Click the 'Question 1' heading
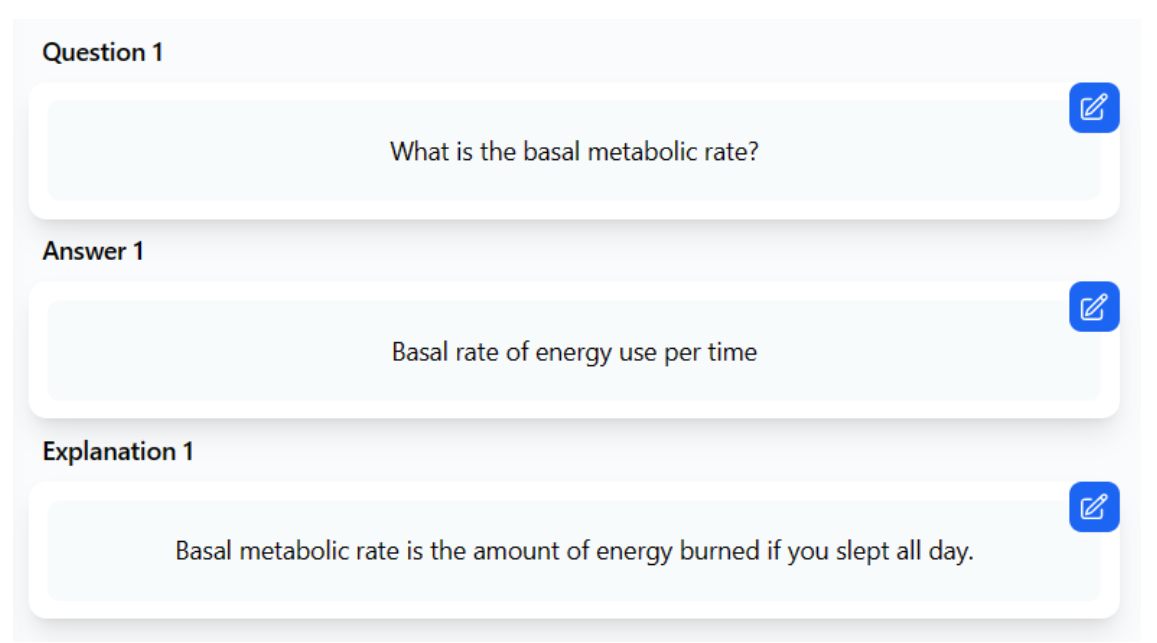Viewport: 1157px width, 643px height. [x=103, y=52]
